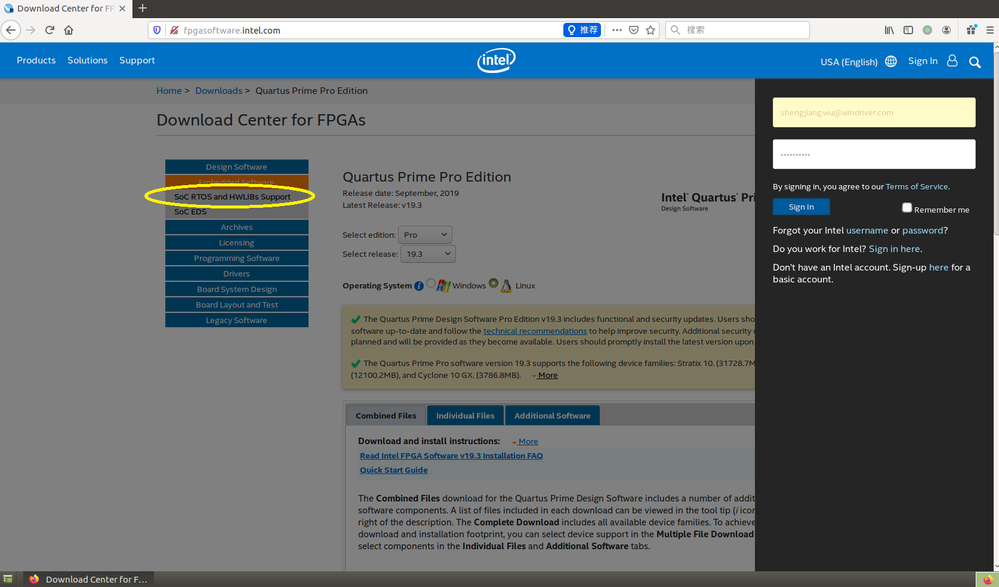
Task: Click the Intel logo in the header
Action: click(x=496, y=61)
